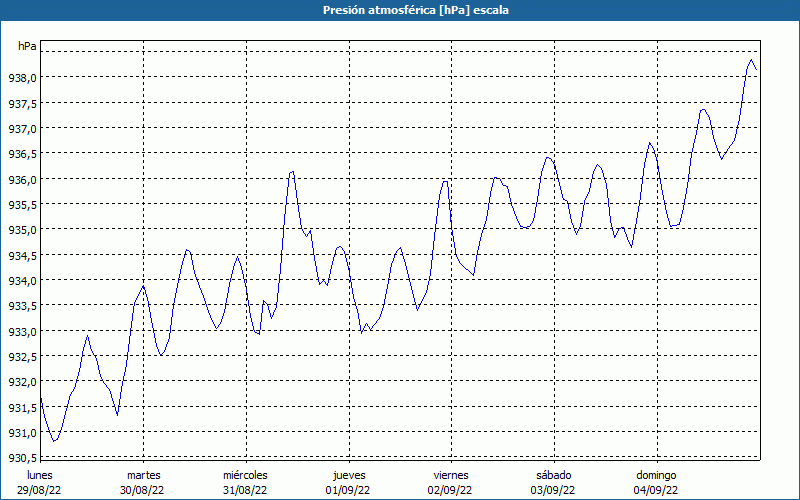Click the 932,5 y-axis value
This screenshot has width=800, height=500.
tap(22, 357)
